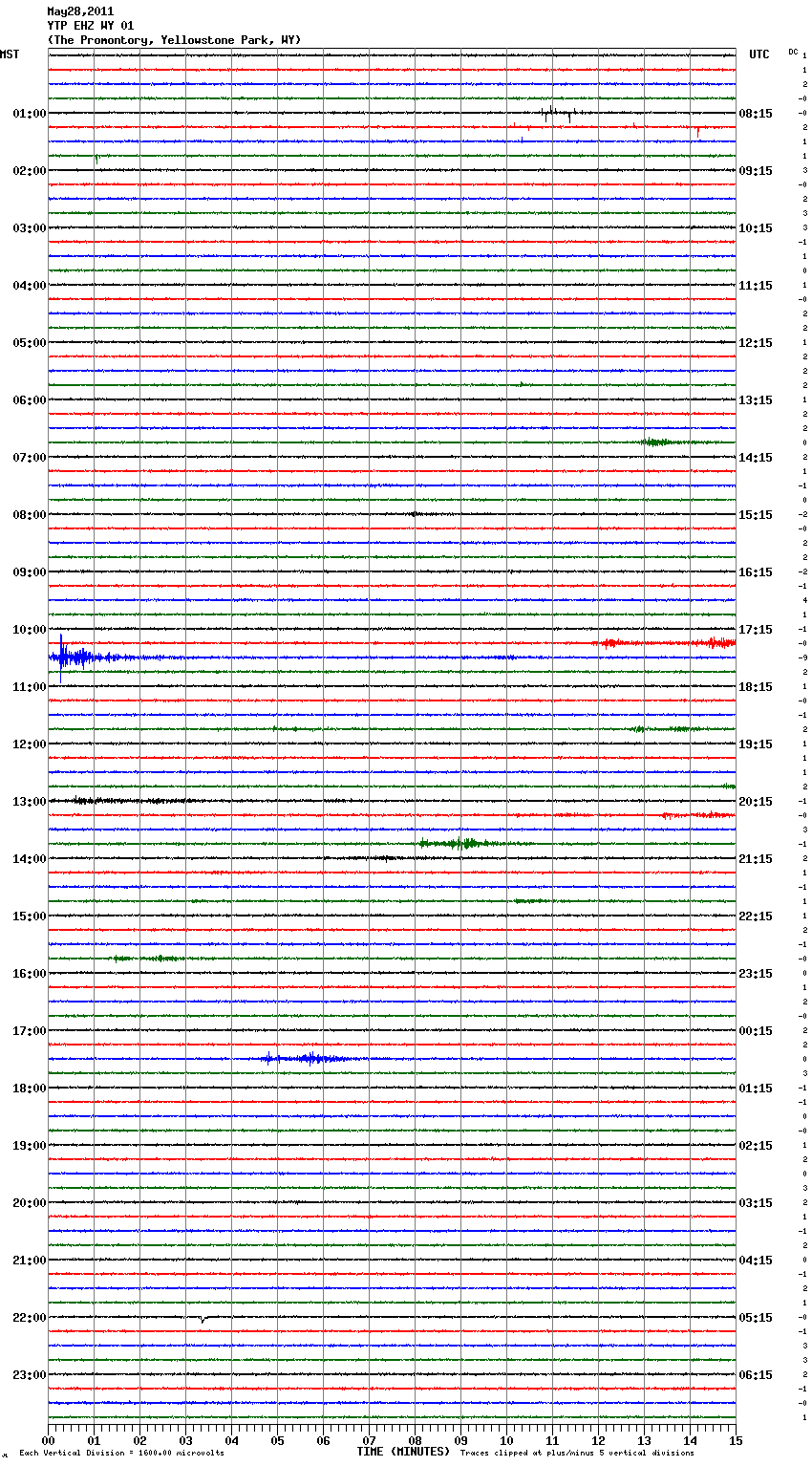Click 'Each Vertical Division = 1600.00 microvolts' note
Screen dimensions: 812x1466
(121, 1454)
